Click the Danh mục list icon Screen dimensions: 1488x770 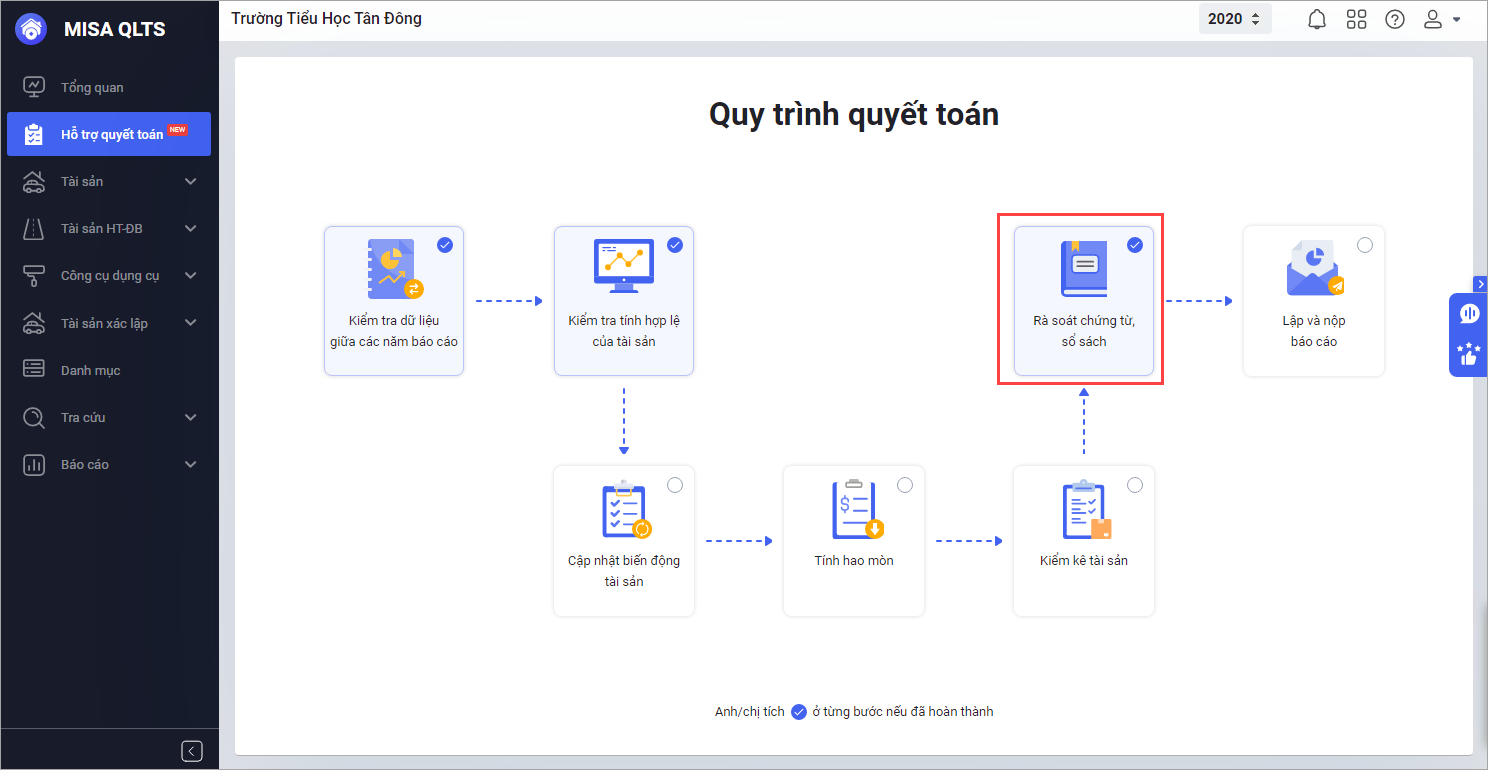pyautogui.click(x=34, y=369)
